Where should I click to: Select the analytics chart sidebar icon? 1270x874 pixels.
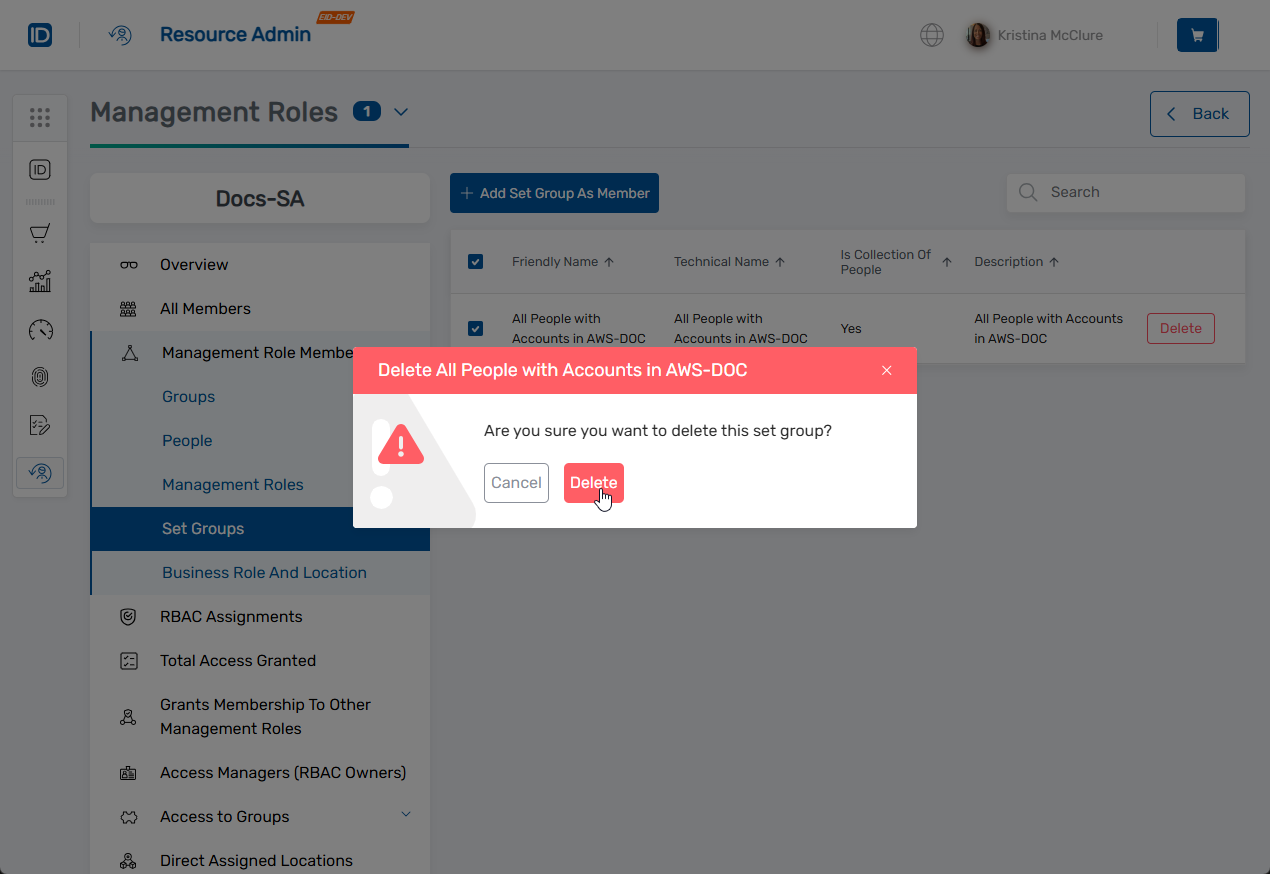click(40, 281)
